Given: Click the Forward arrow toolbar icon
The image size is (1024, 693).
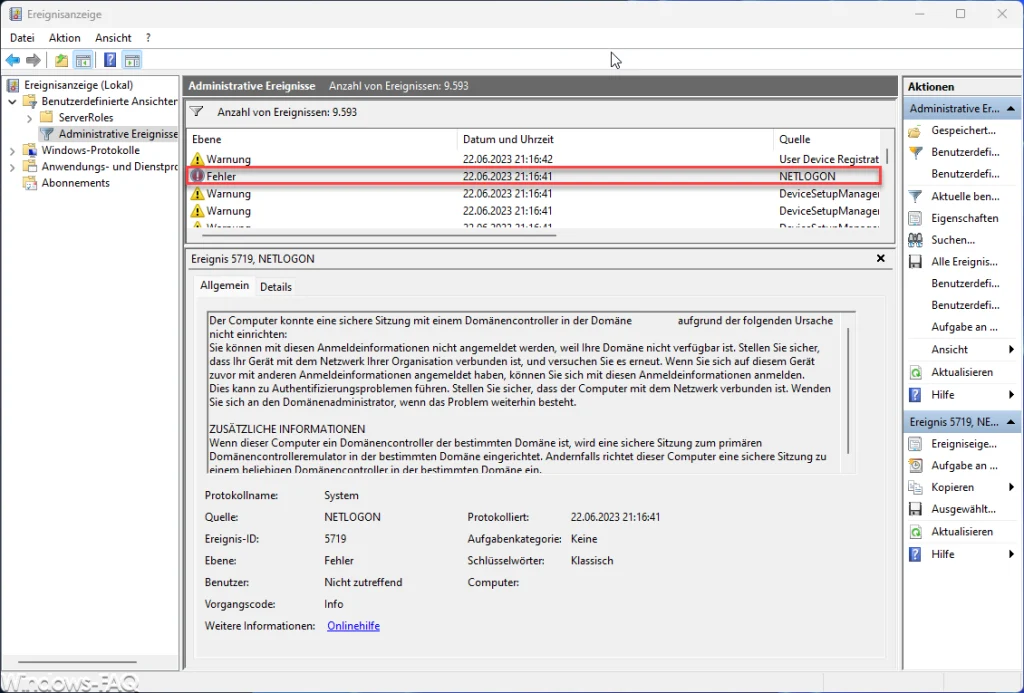Looking at the screenshot, I should pos(33,61).
